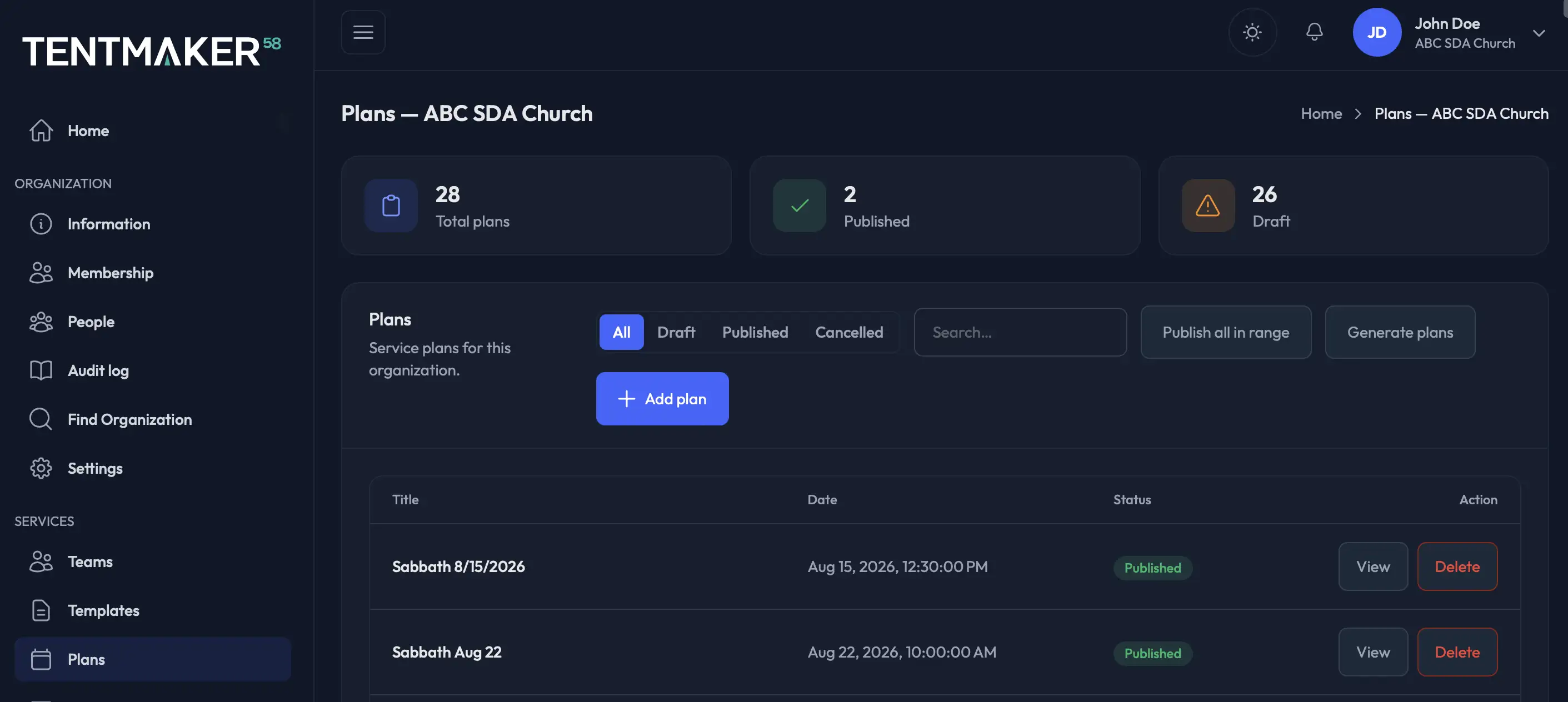Expand the John Doe account dropdown chevron
This screenshot has width=1568, height=702.
[1539, 33]
